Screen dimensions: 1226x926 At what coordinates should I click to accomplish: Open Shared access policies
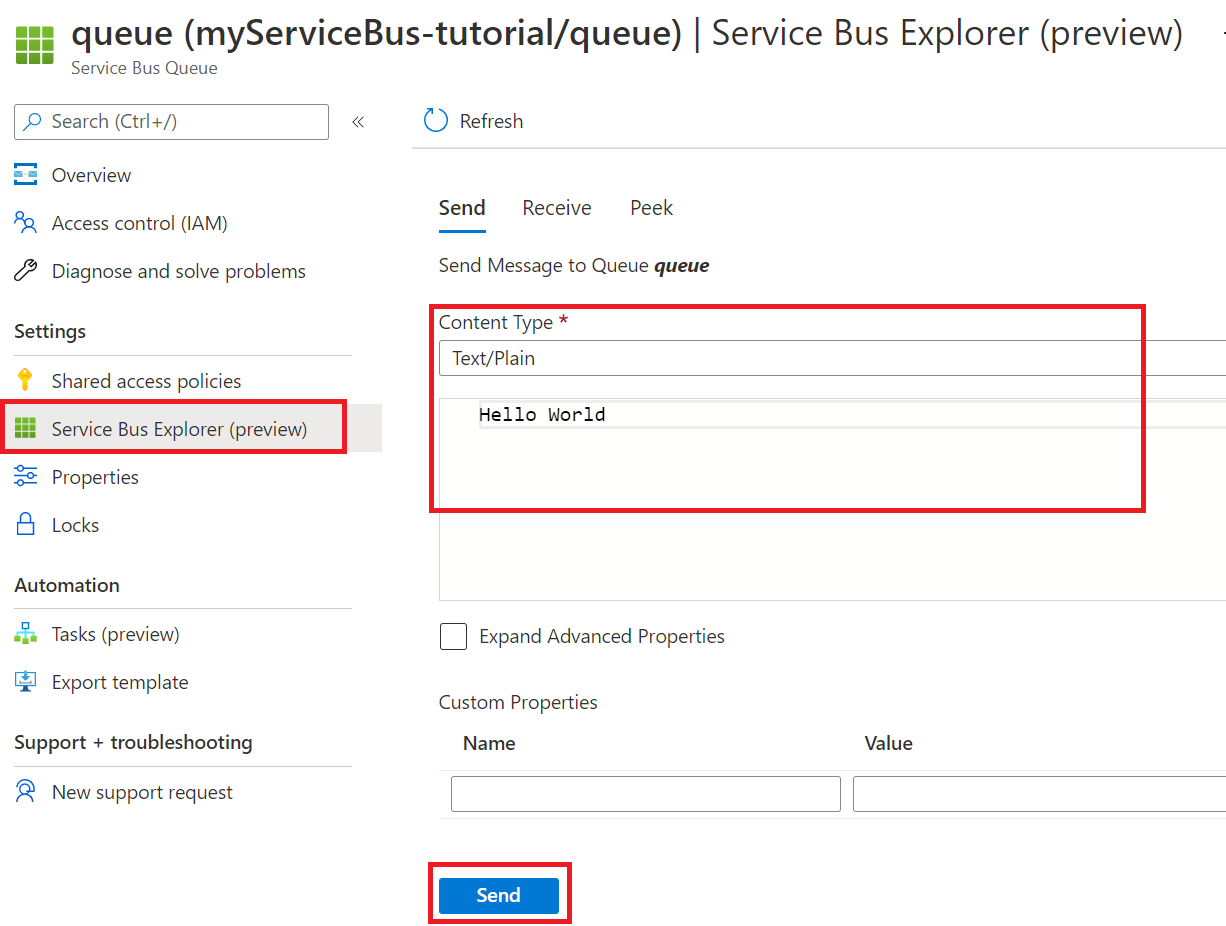click(x=145, y=380)
